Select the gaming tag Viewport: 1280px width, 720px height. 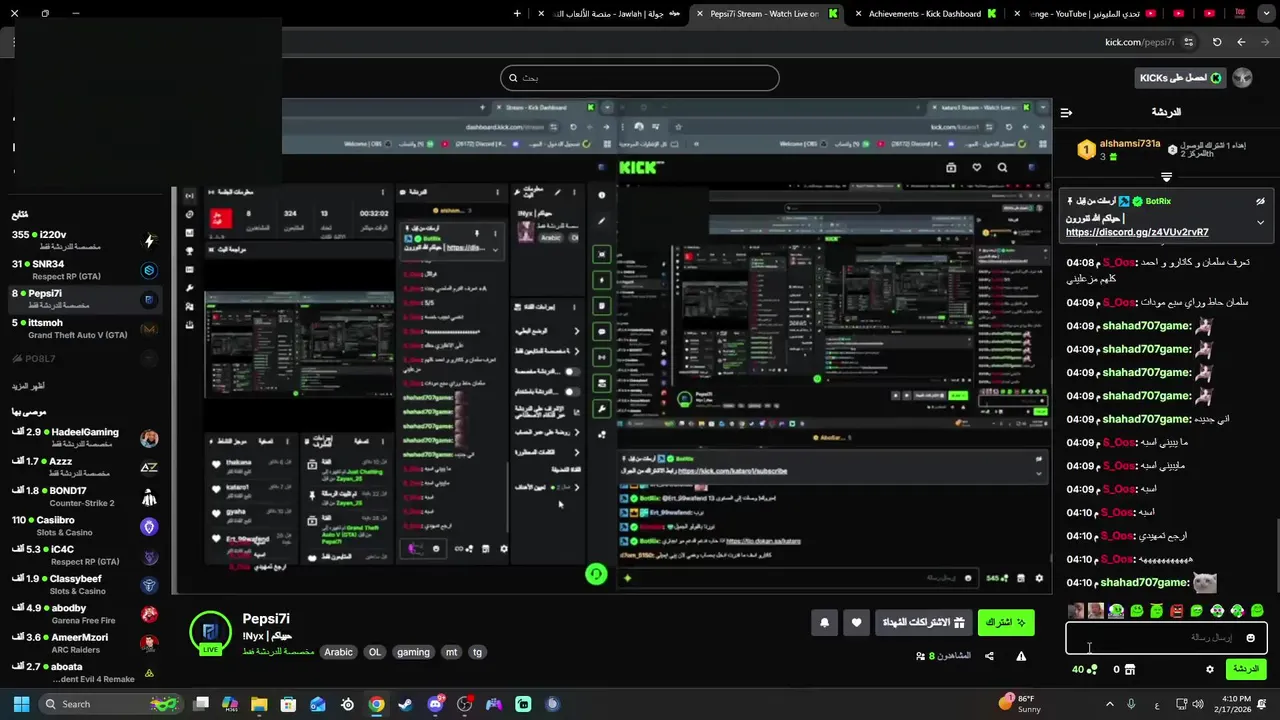413,652
